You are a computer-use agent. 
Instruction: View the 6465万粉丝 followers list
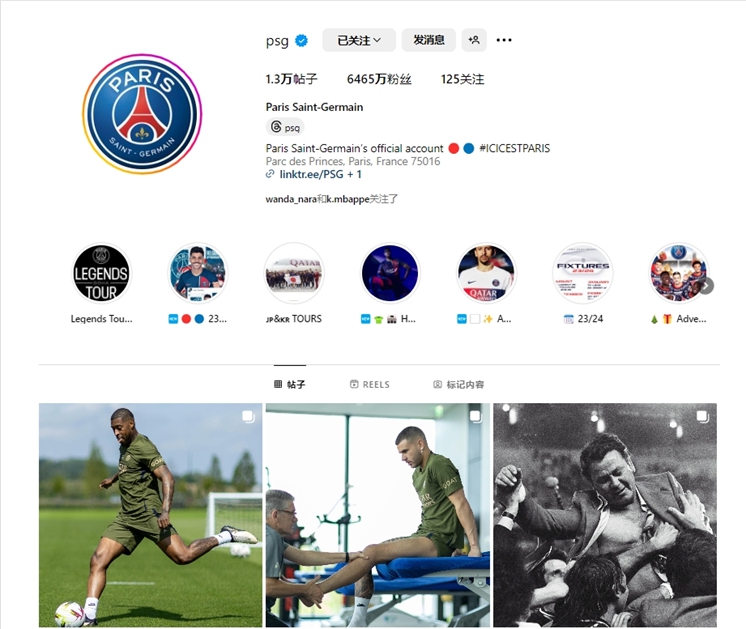(x=379, y=79)
